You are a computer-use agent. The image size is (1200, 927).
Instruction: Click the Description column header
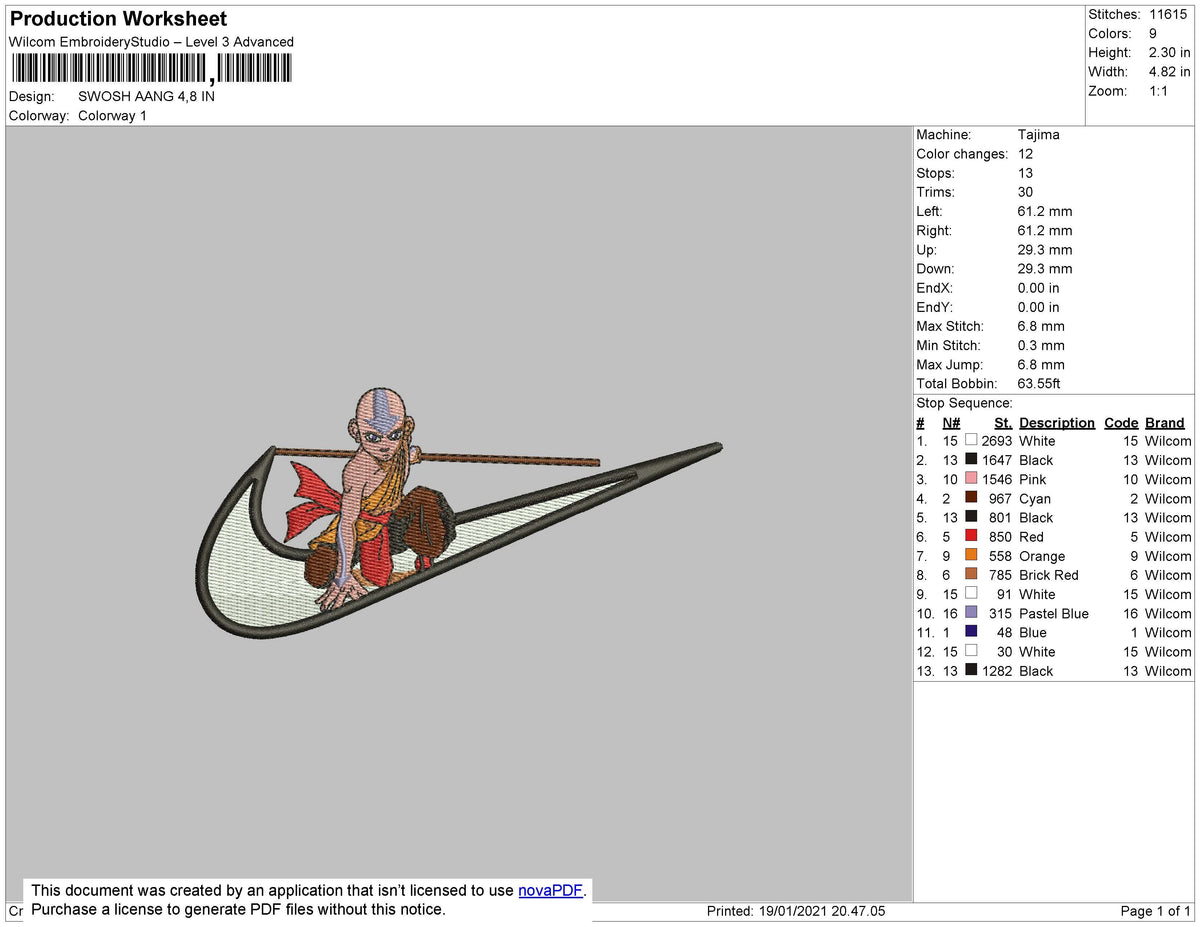point(1057,422)
